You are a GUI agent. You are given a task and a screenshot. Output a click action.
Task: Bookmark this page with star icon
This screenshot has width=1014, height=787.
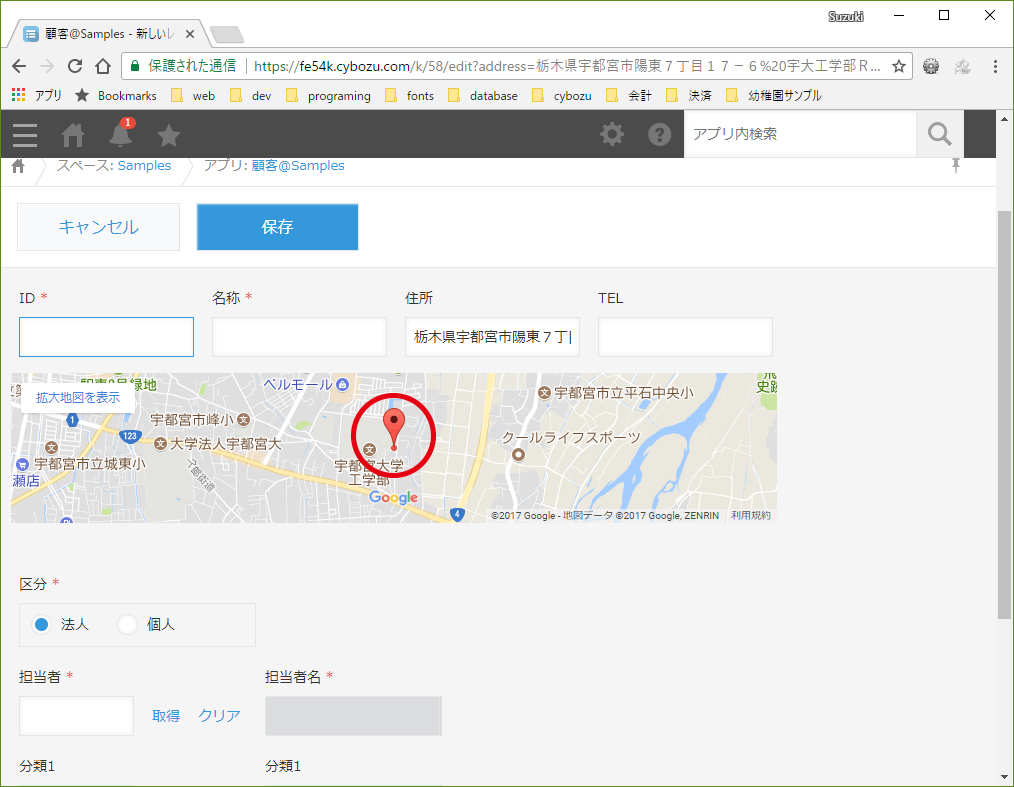pos(899,66)
